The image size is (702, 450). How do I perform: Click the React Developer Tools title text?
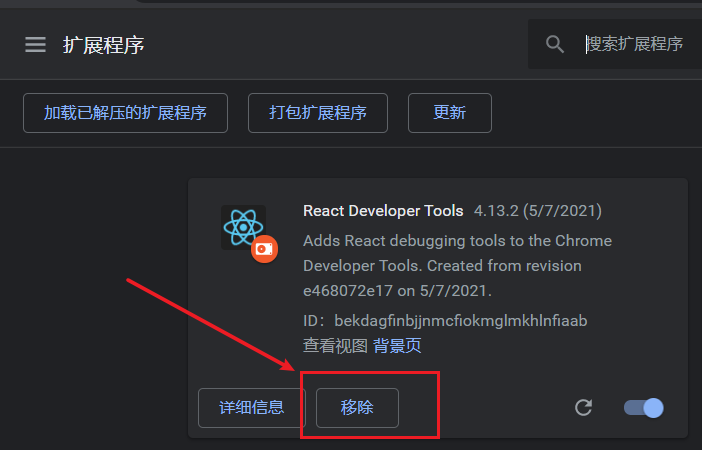click(x=383, y=211)
